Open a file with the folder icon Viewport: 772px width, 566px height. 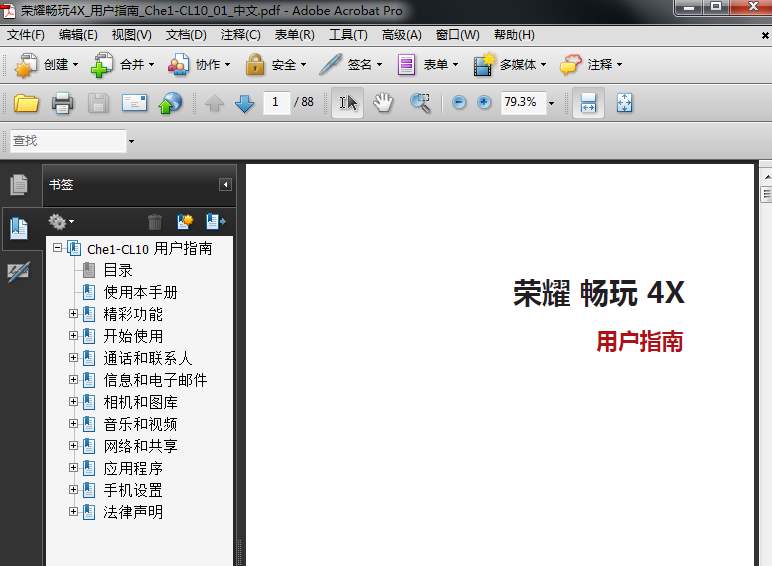[x=26, y=103]
